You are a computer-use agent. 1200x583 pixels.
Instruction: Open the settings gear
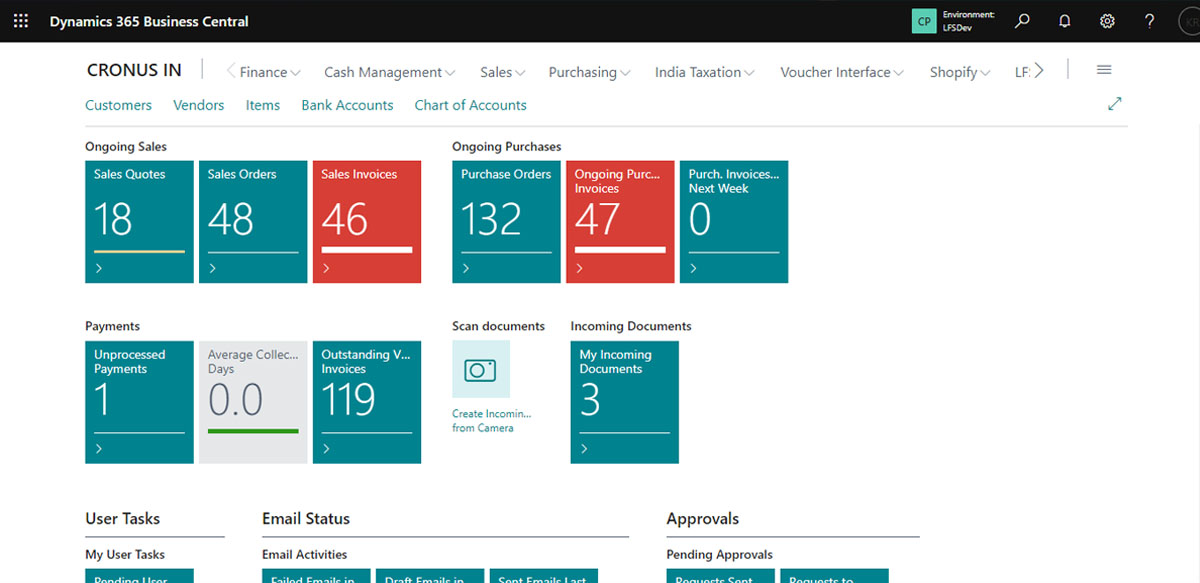[x=1107, y=21]
